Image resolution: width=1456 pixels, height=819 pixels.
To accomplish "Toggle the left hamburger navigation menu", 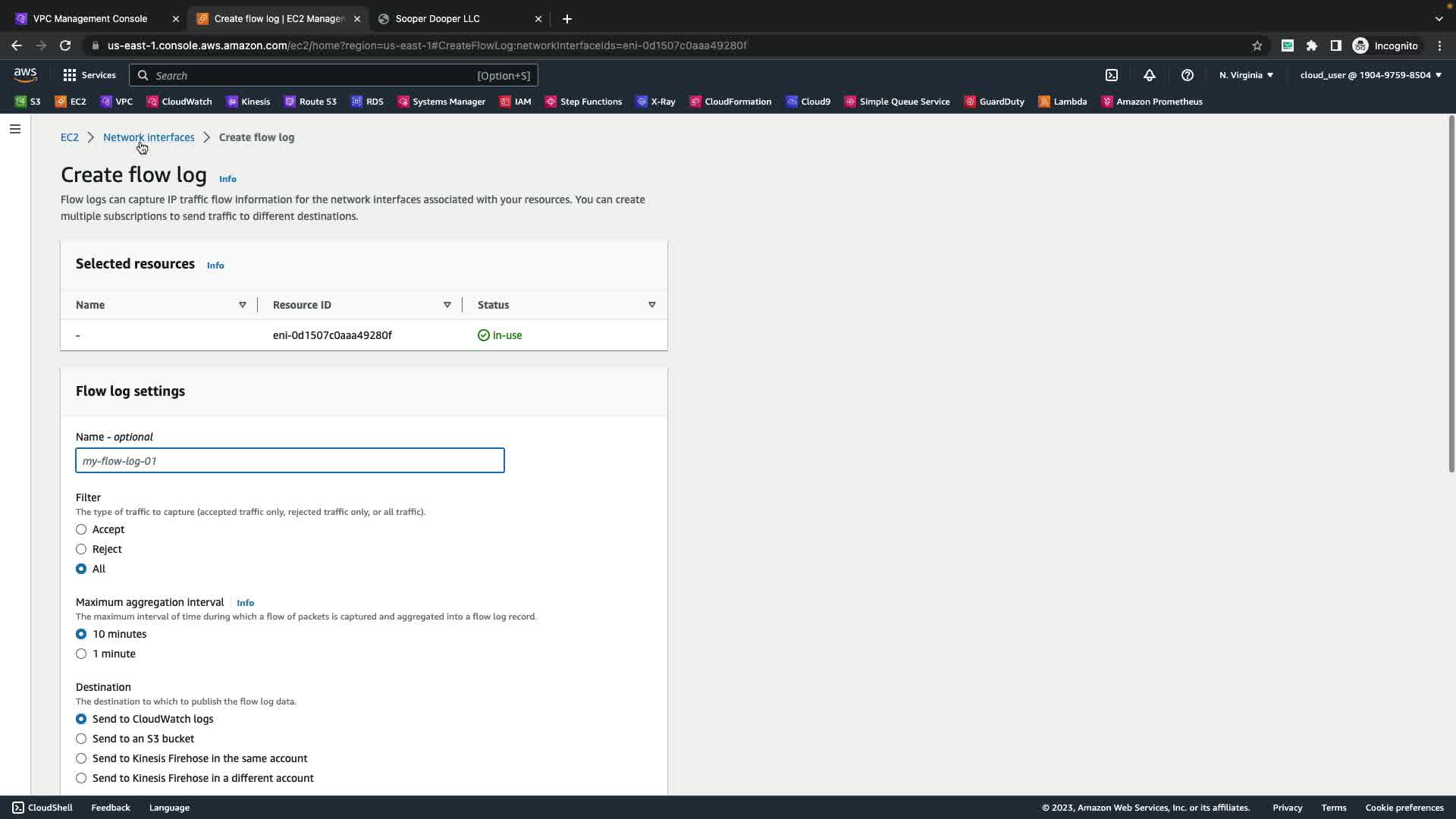I will [x=14, y=129].
